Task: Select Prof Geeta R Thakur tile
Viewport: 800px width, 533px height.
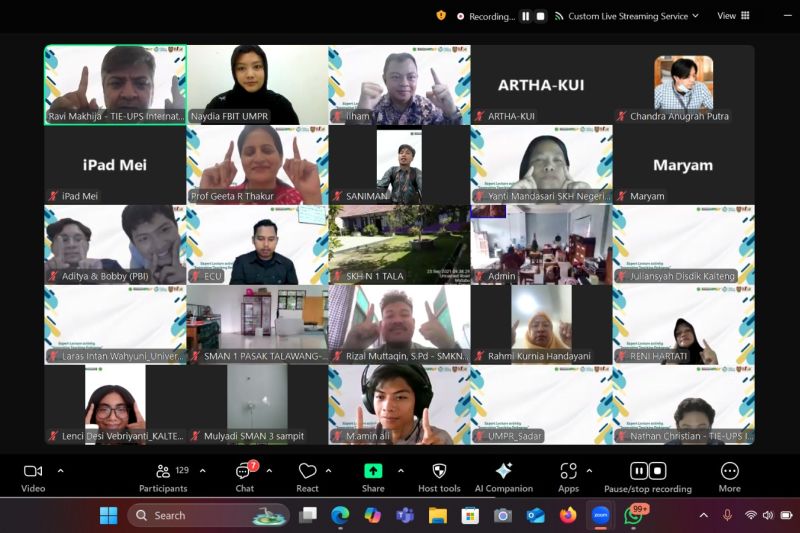Action: point(258,165)
